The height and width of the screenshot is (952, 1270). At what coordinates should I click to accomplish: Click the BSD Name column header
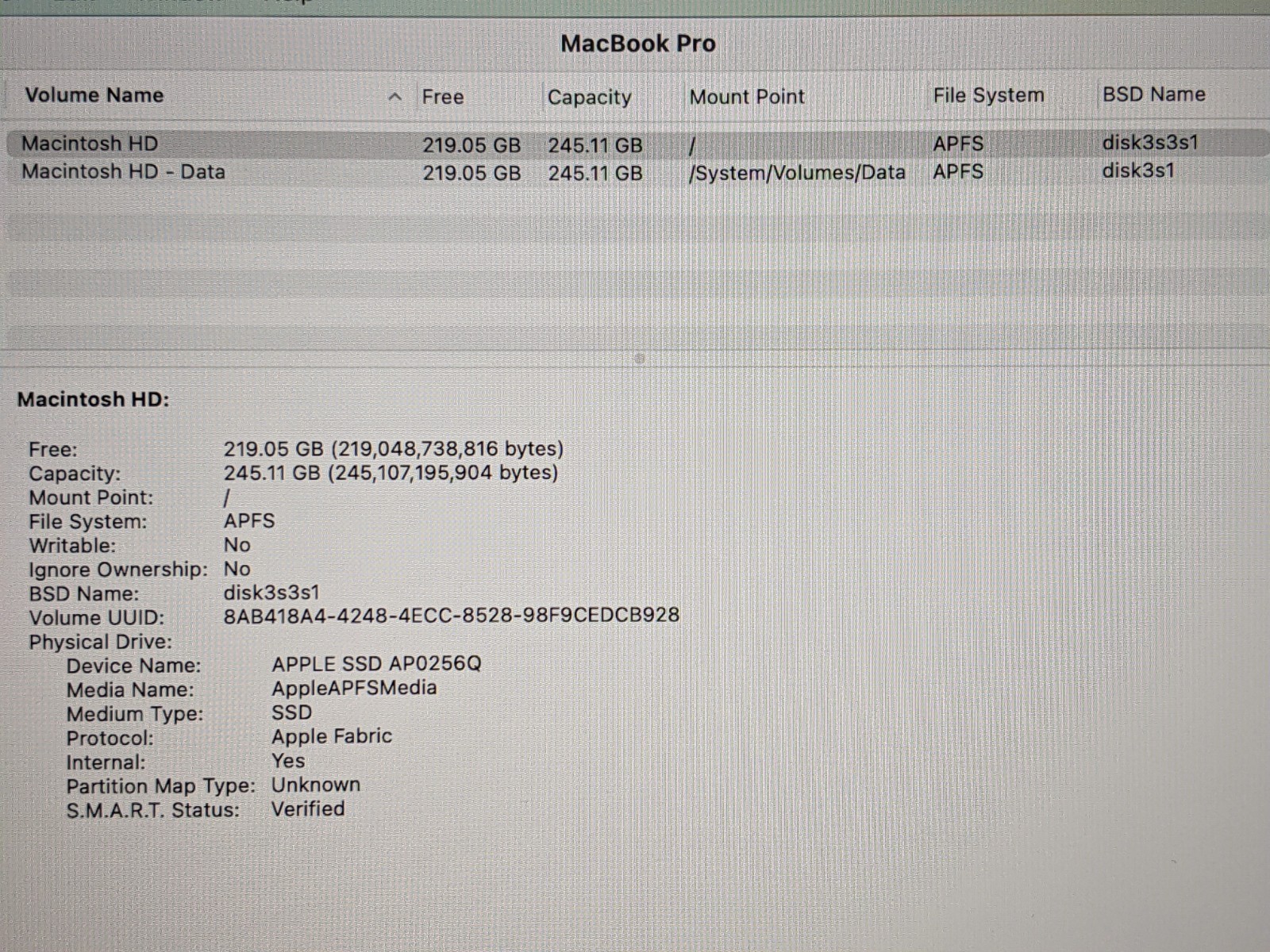[1153, 94]
